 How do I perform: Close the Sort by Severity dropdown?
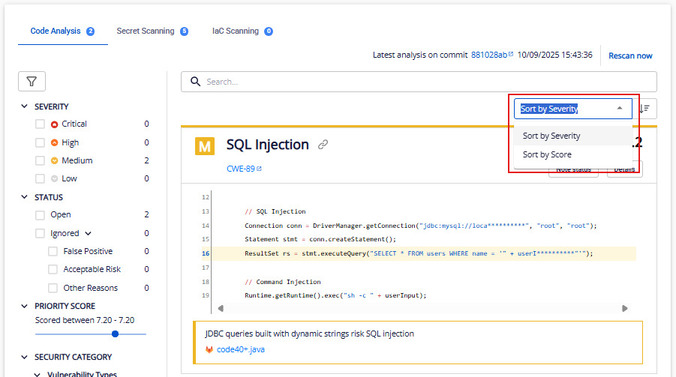(620, 108)
